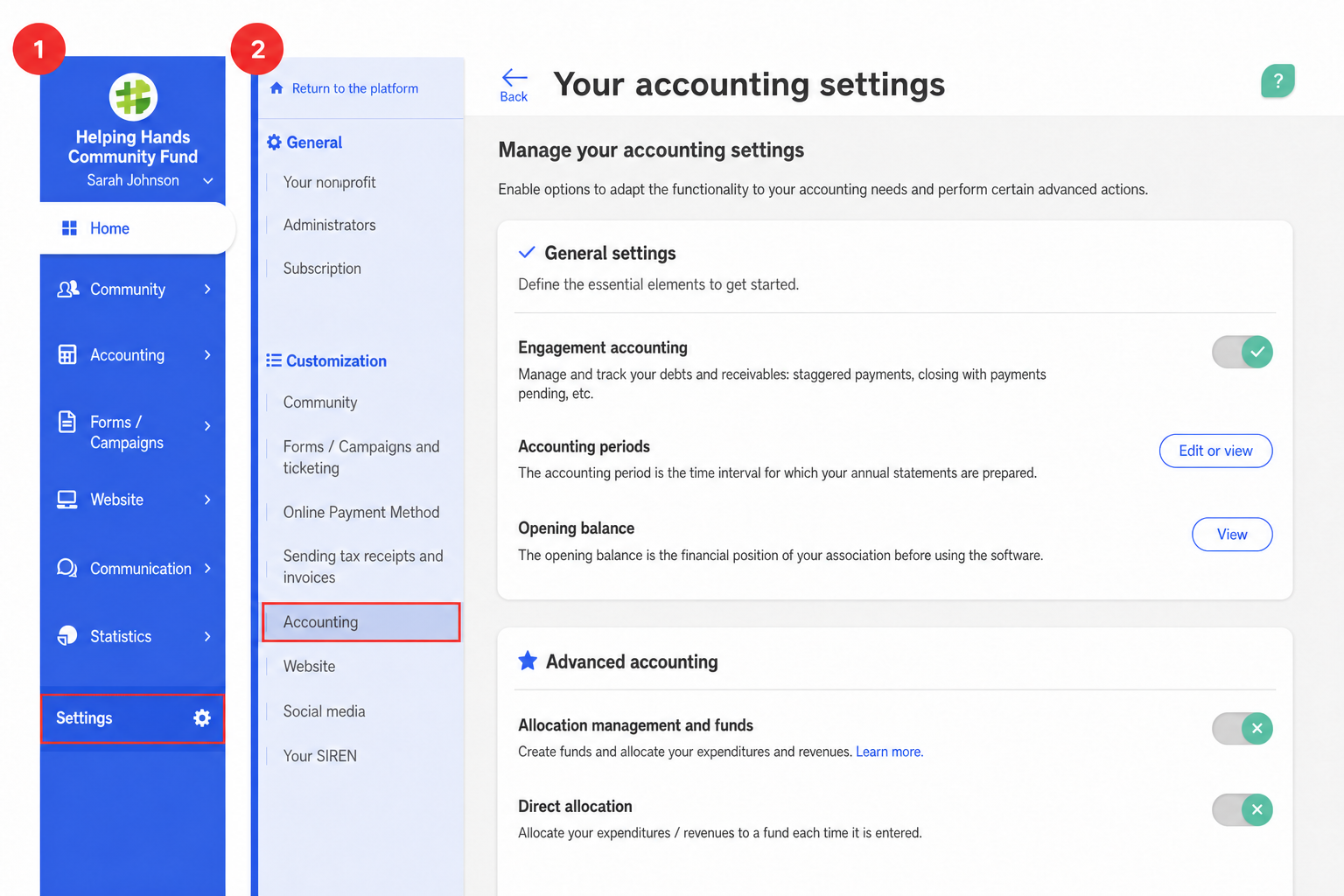The image size is (1344, 896).
Task: Expand the Community menu chevron
Action: [x=207, y=290]
